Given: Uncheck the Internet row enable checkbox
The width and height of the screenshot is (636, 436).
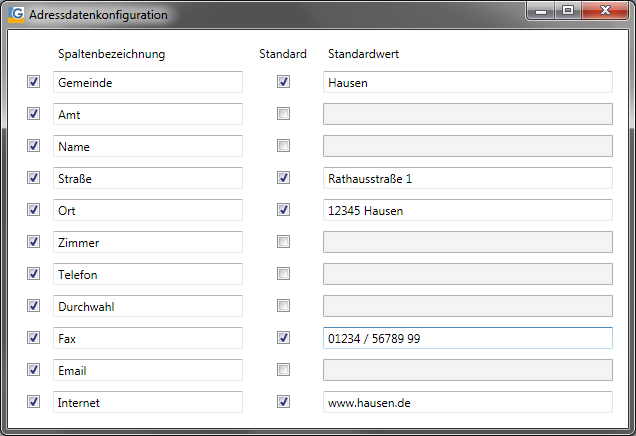Looking at the screenshot, I should tap(34, 402).
